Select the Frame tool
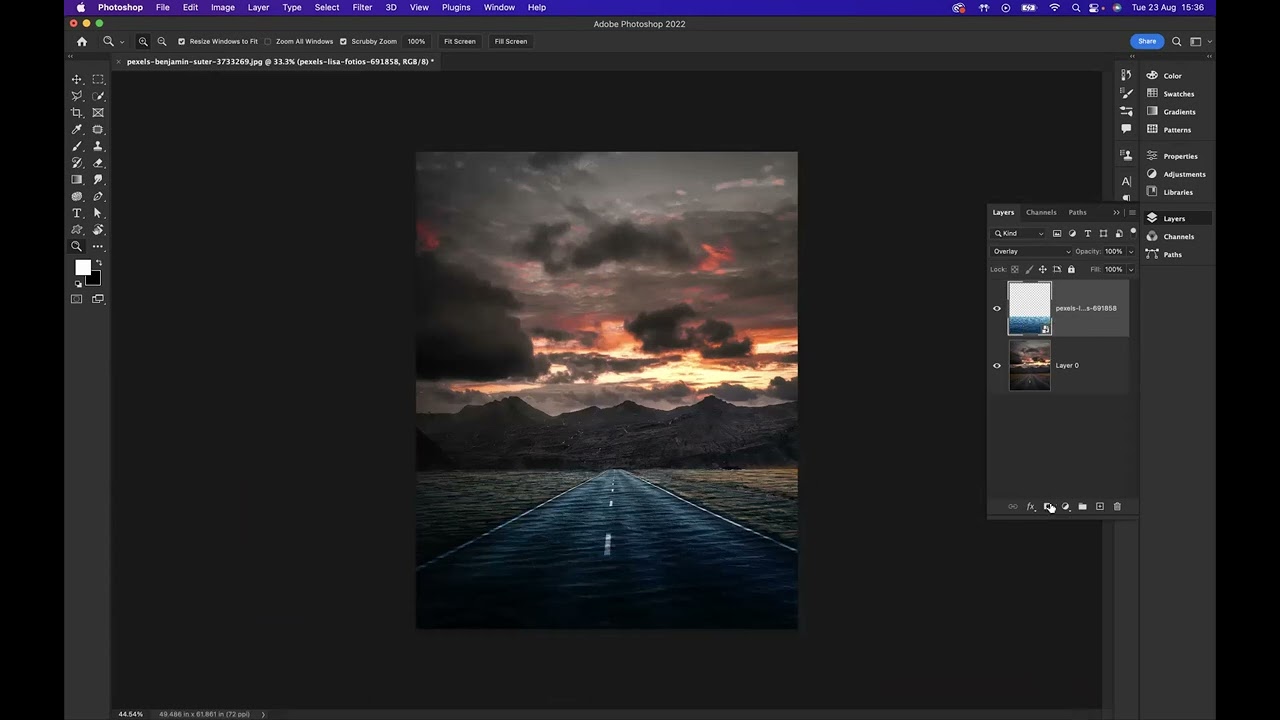 click(98, 113)
